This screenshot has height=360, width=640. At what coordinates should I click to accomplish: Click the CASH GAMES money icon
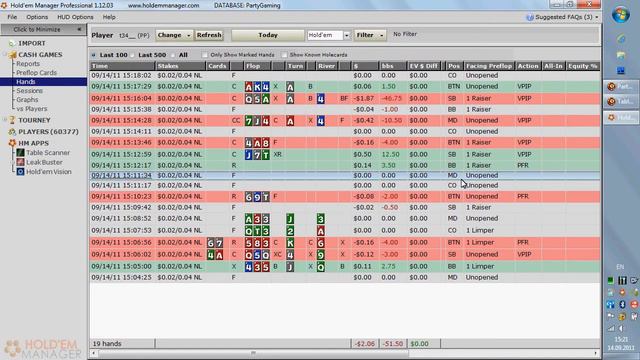pos(12,55)
